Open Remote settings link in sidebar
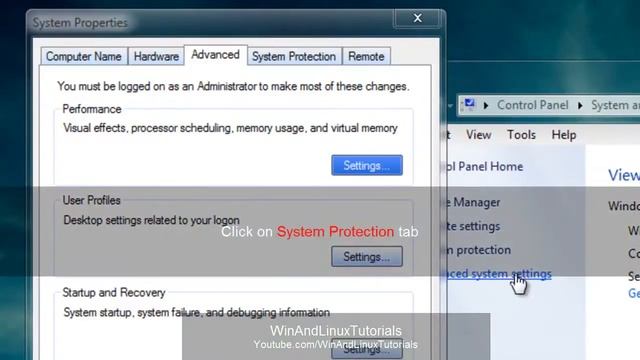This screenshot has height=360, width=640. (x=473, y=226)
